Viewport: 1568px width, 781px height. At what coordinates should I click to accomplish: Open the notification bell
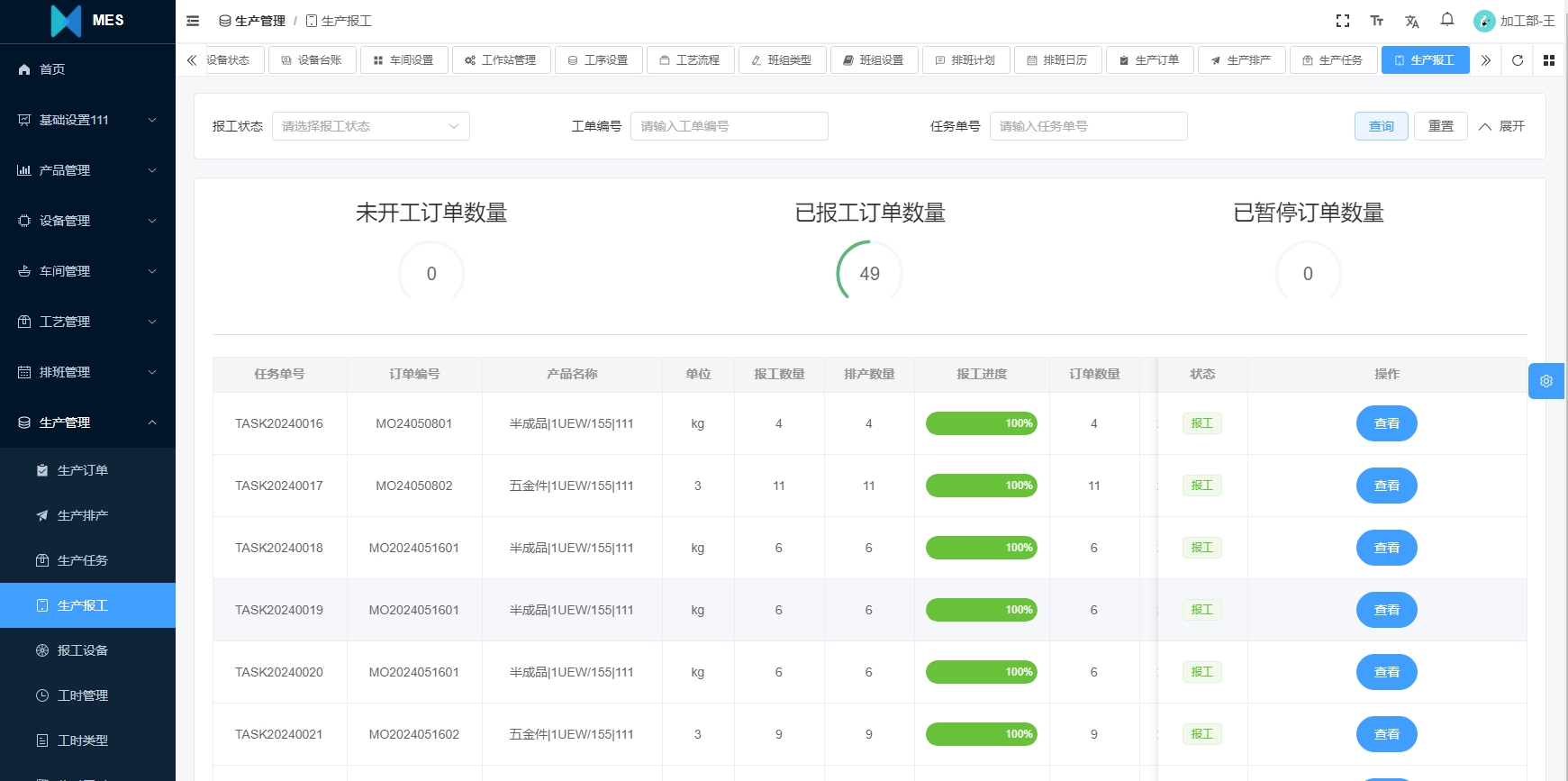1447,20
